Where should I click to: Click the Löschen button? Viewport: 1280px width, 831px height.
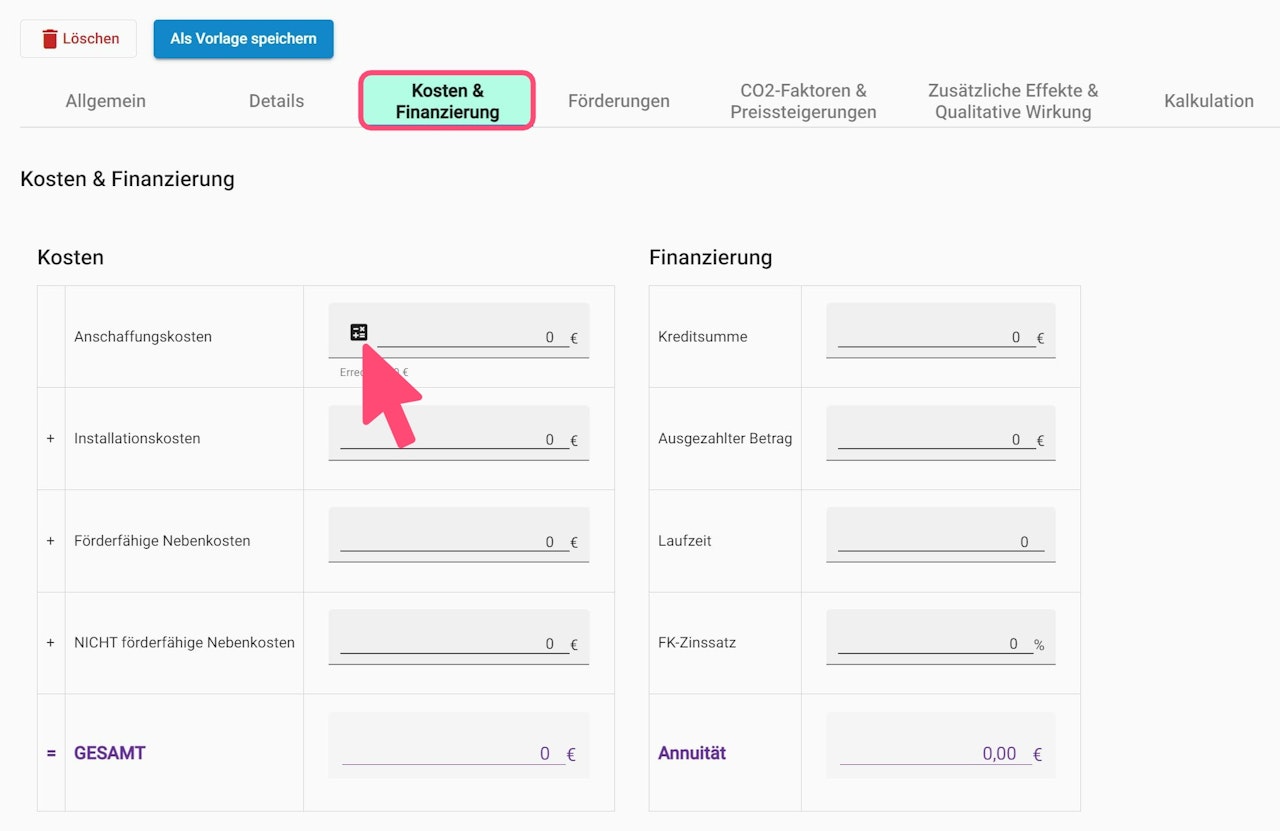[x=79, y=39]
